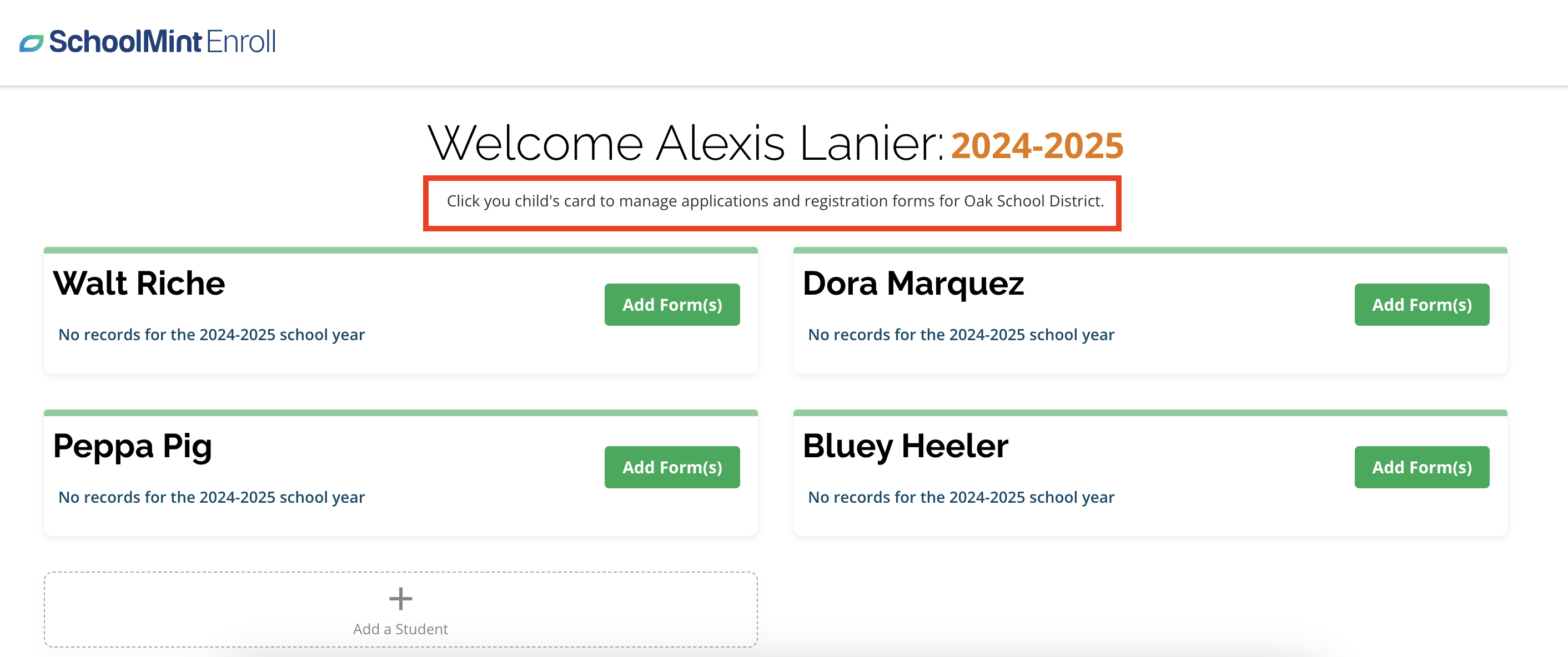Click the Welcome Alexis Lanier heading
Image resolution: width=1568 pixels, height=657 pixels.
click(x=685, y=144)
